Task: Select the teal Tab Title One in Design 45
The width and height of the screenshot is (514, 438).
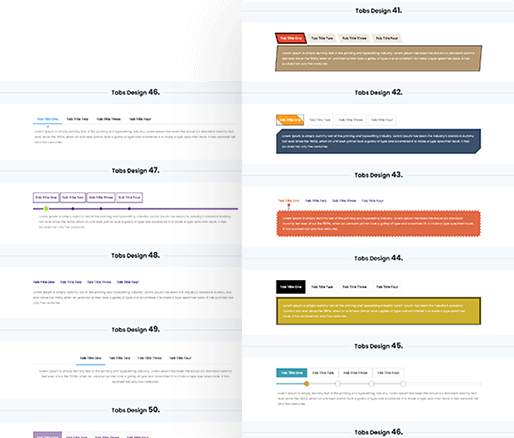Action: click(292, 373)
